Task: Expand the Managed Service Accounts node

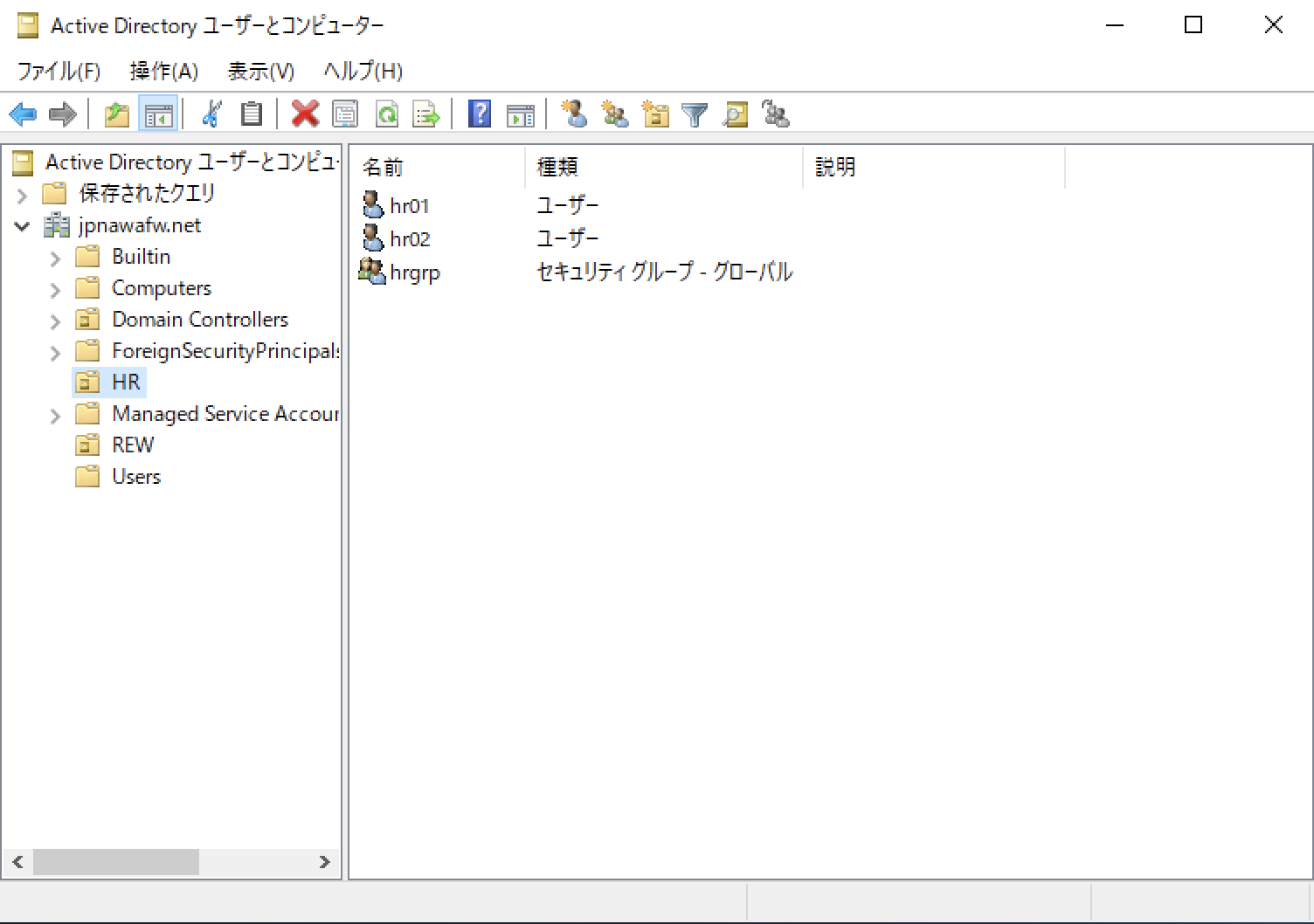Action: (55, 416)
